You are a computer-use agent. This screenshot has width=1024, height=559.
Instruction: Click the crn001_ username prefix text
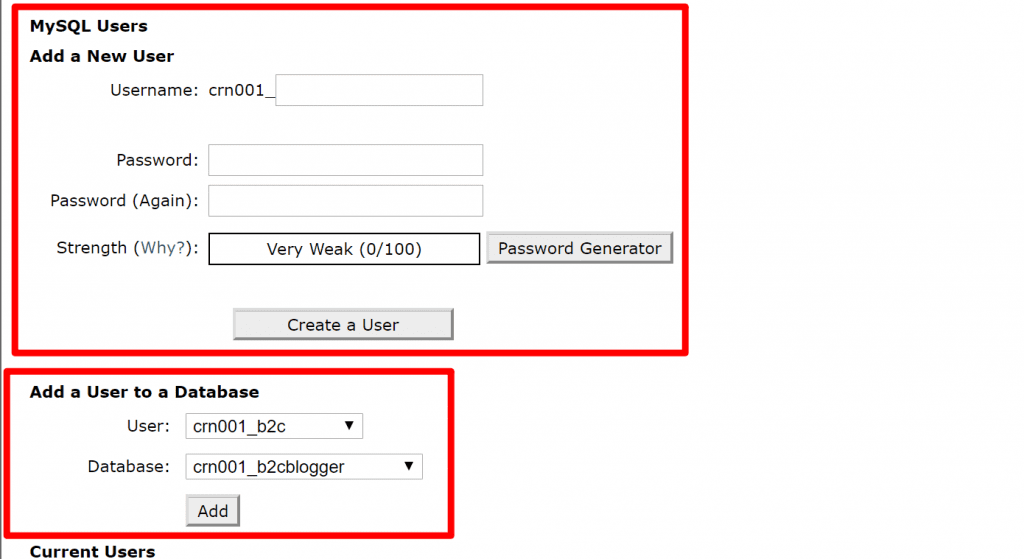point(240,90)
